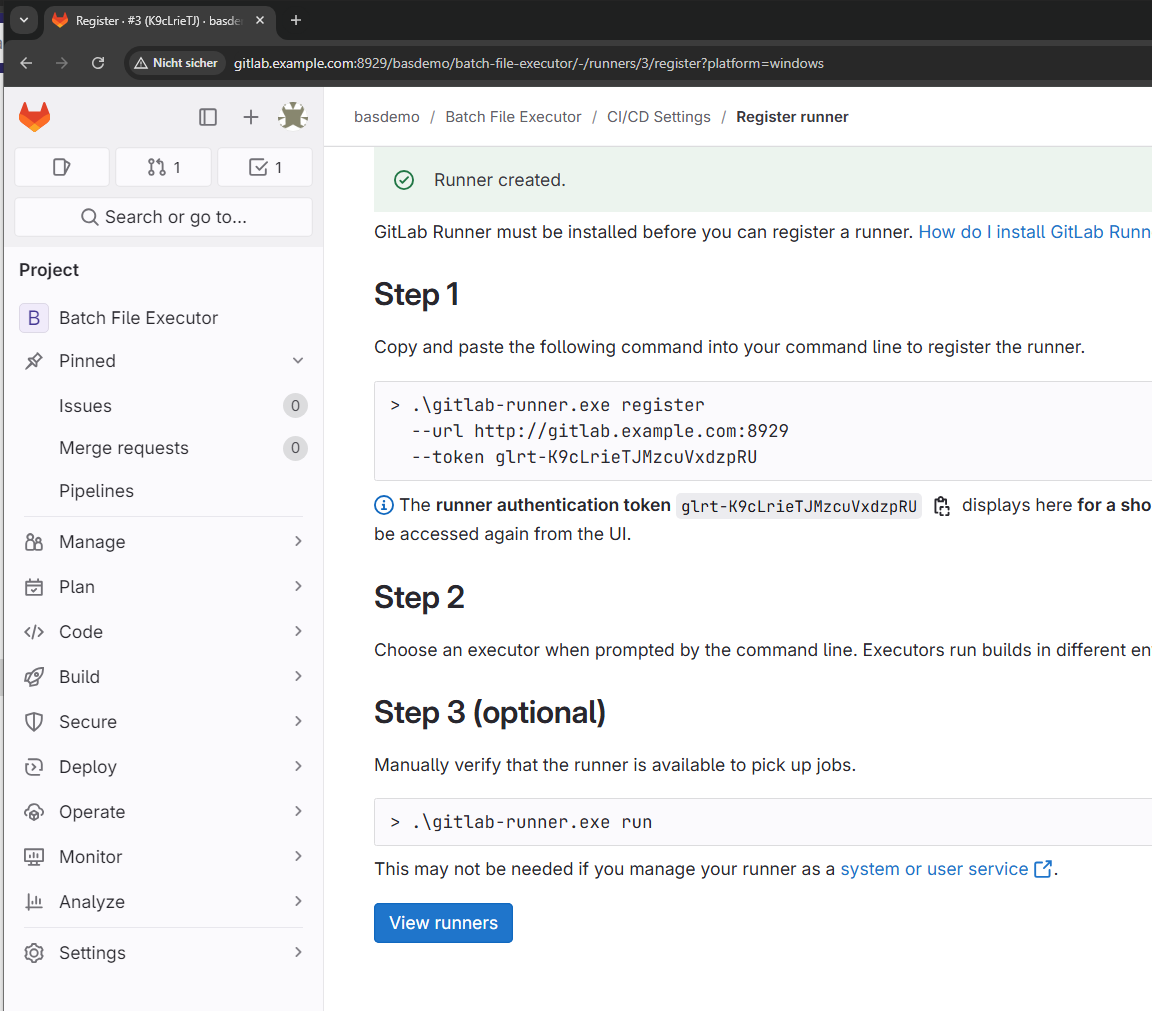Click the Search or go to field
This screenshot has height=1011, width=1152.
[x=164, y=217]
